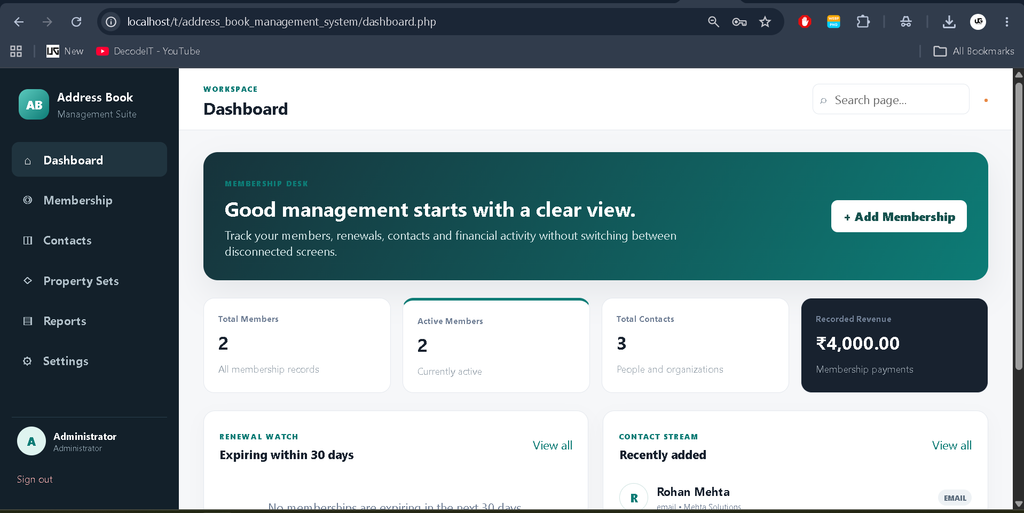Click the orange notification dot
Screen dimensions: 1024x513
pyautogui.click(x=986, y=100)
